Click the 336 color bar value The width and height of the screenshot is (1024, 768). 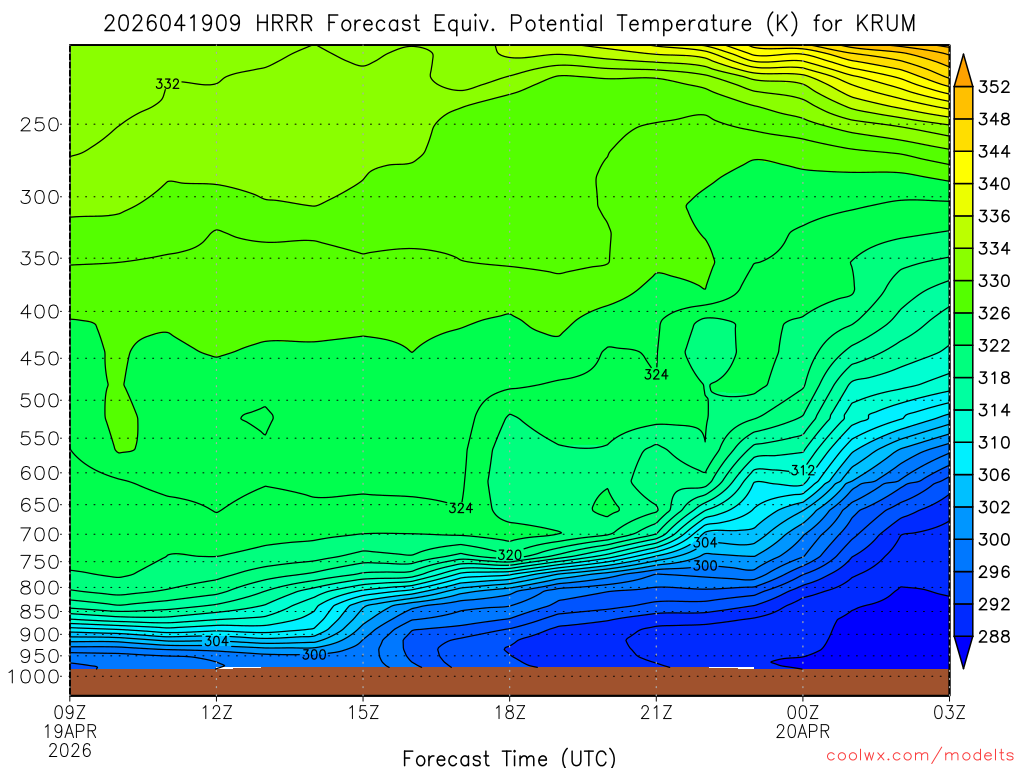pyautogui.click(x=994, y=216)
